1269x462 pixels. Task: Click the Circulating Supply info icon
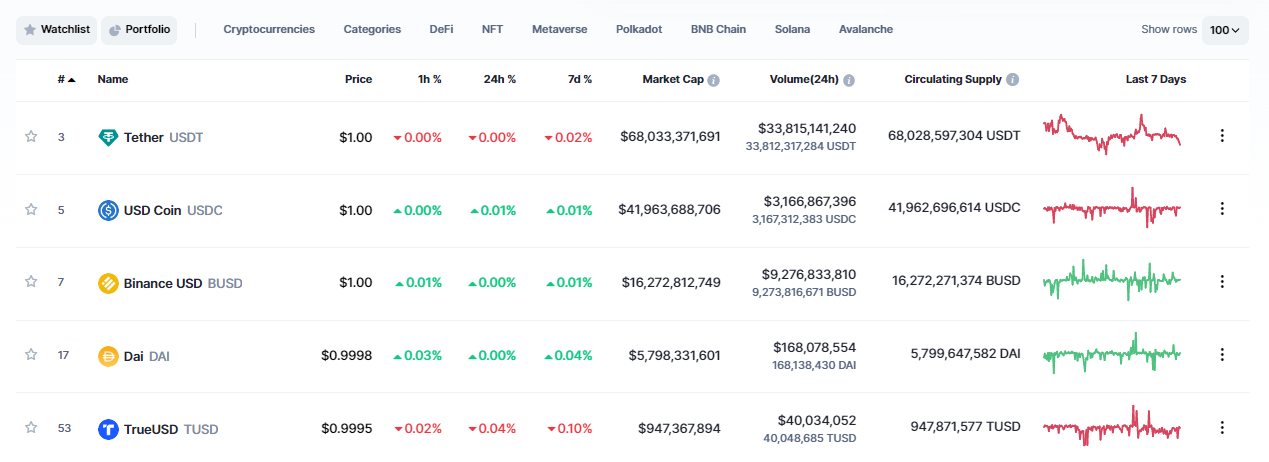coord(1013,80)
